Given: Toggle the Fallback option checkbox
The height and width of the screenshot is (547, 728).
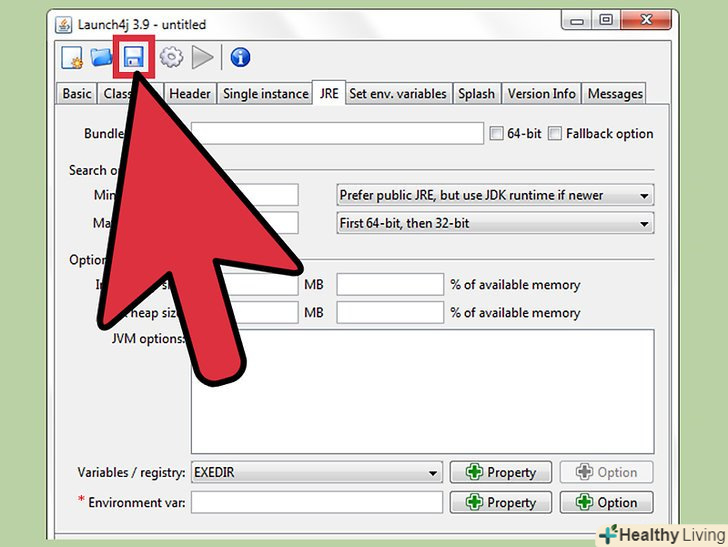Looking at the screenshot, I should (x=555, y=134).
